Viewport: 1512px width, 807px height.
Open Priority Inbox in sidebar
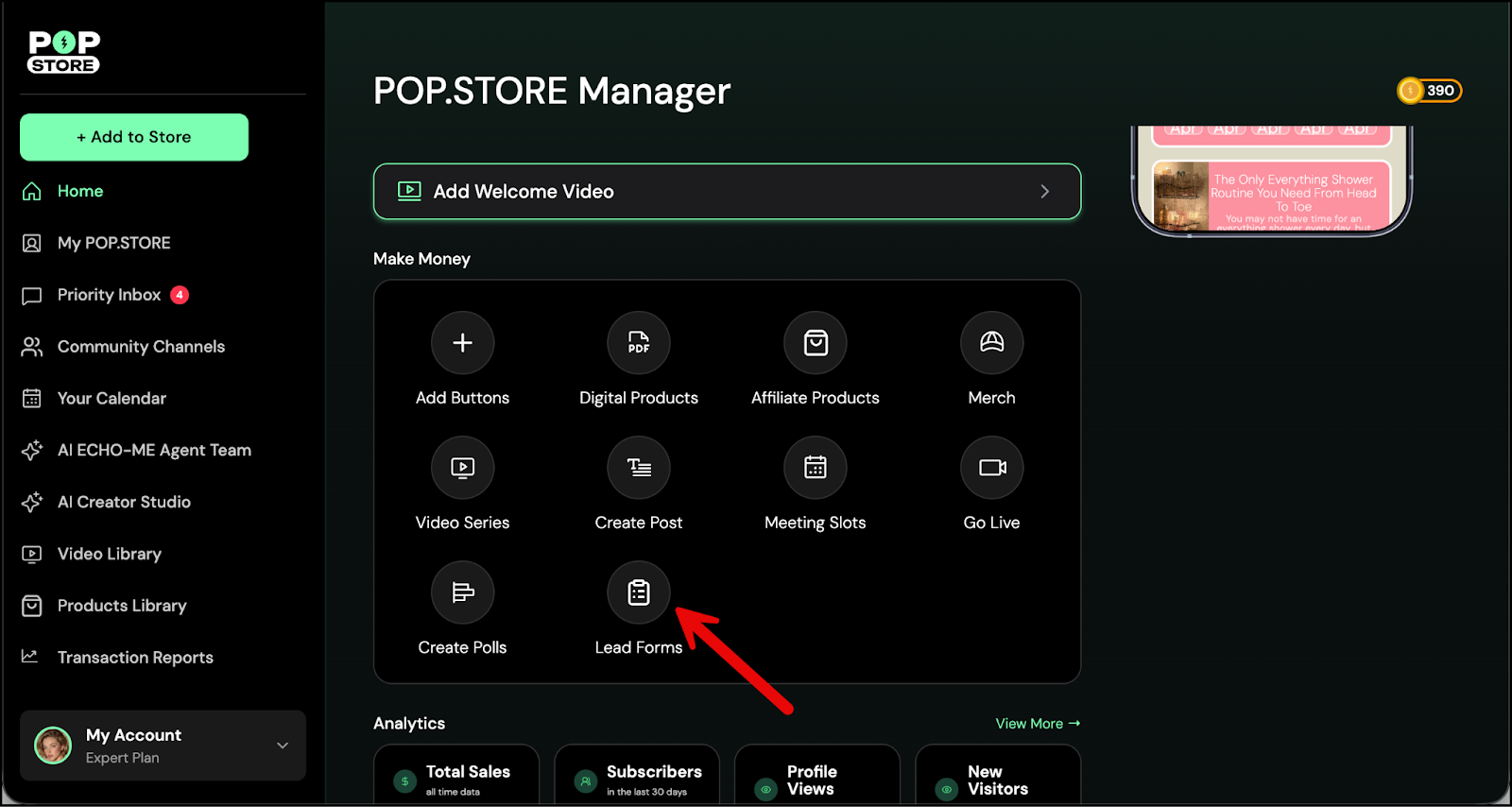[109, 295]
